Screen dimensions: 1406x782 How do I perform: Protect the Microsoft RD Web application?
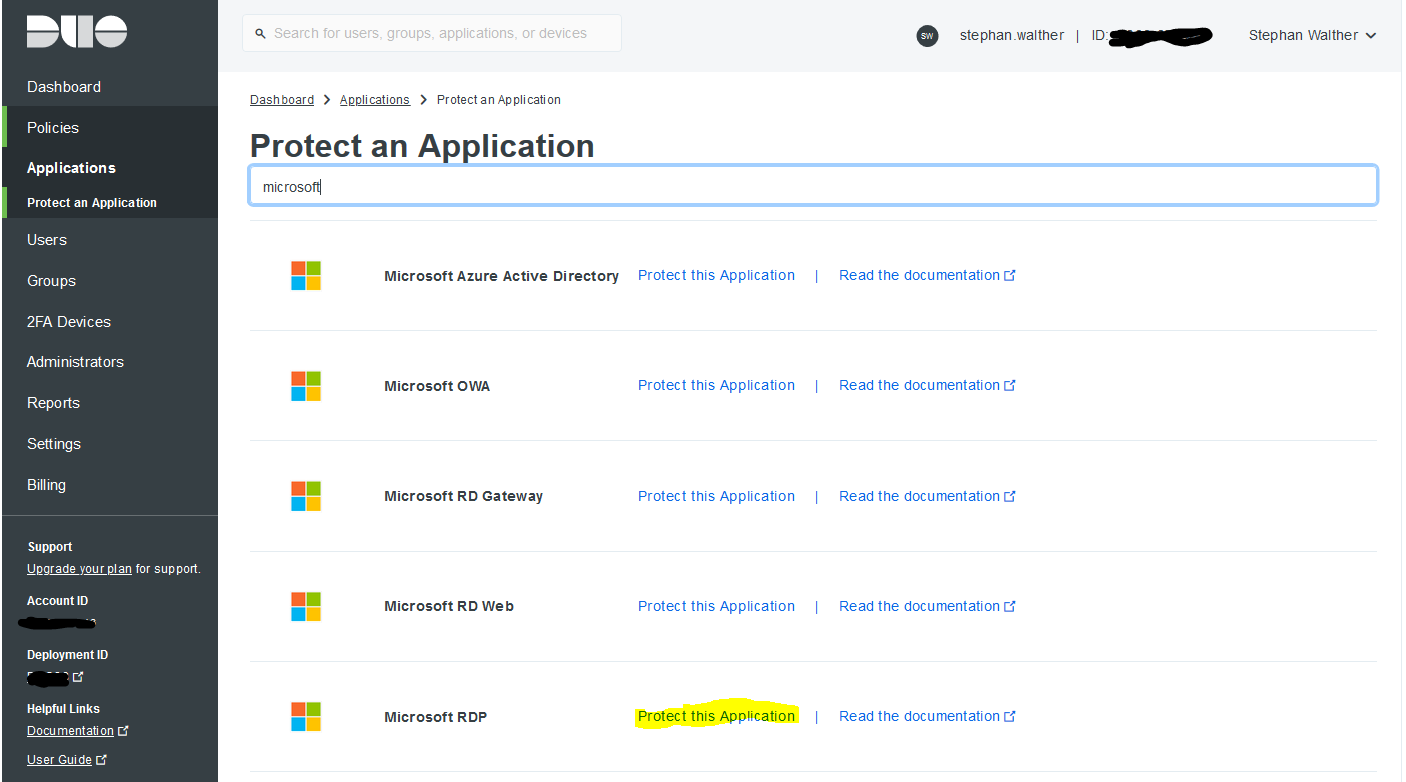click(x=716, y=606)
